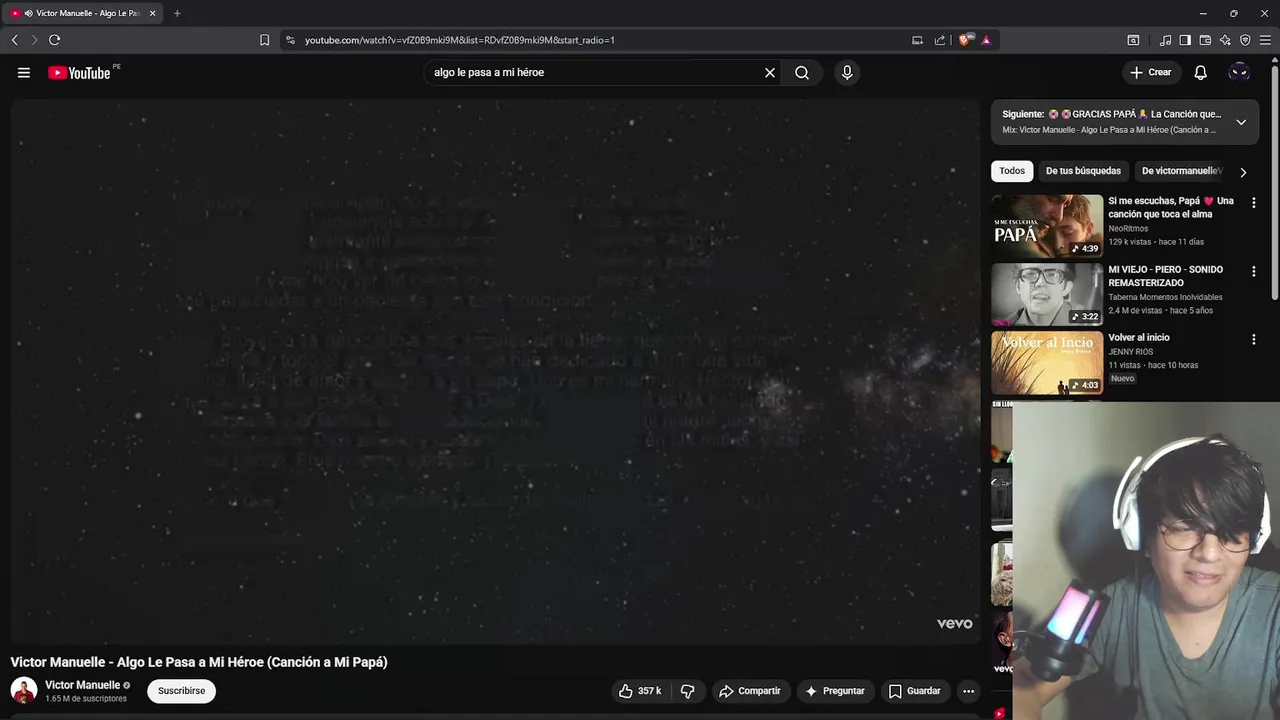Open Brave Shields lion icon

pos(965,40)
